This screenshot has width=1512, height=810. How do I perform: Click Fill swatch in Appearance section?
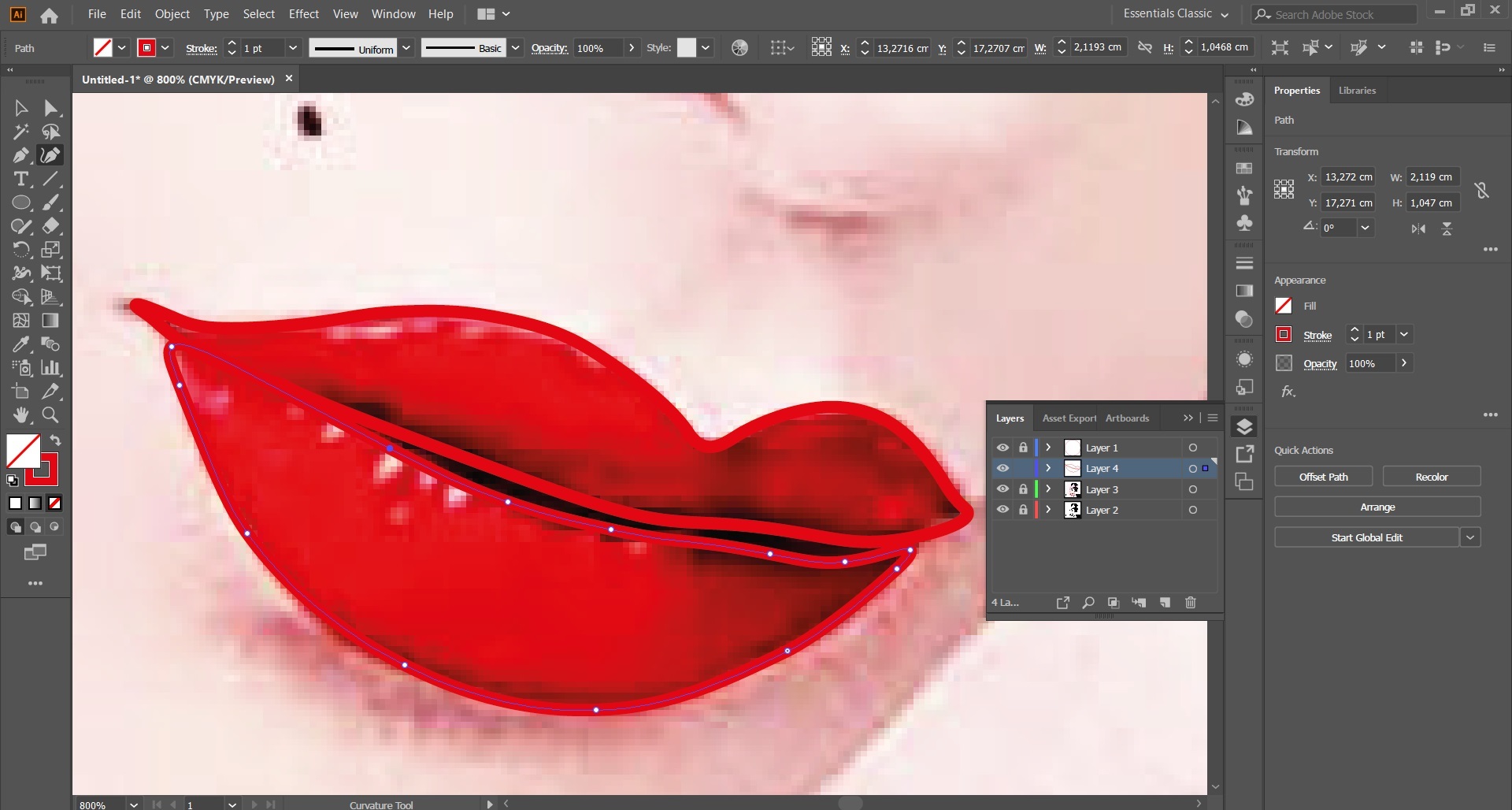[x=1284, y=306]
